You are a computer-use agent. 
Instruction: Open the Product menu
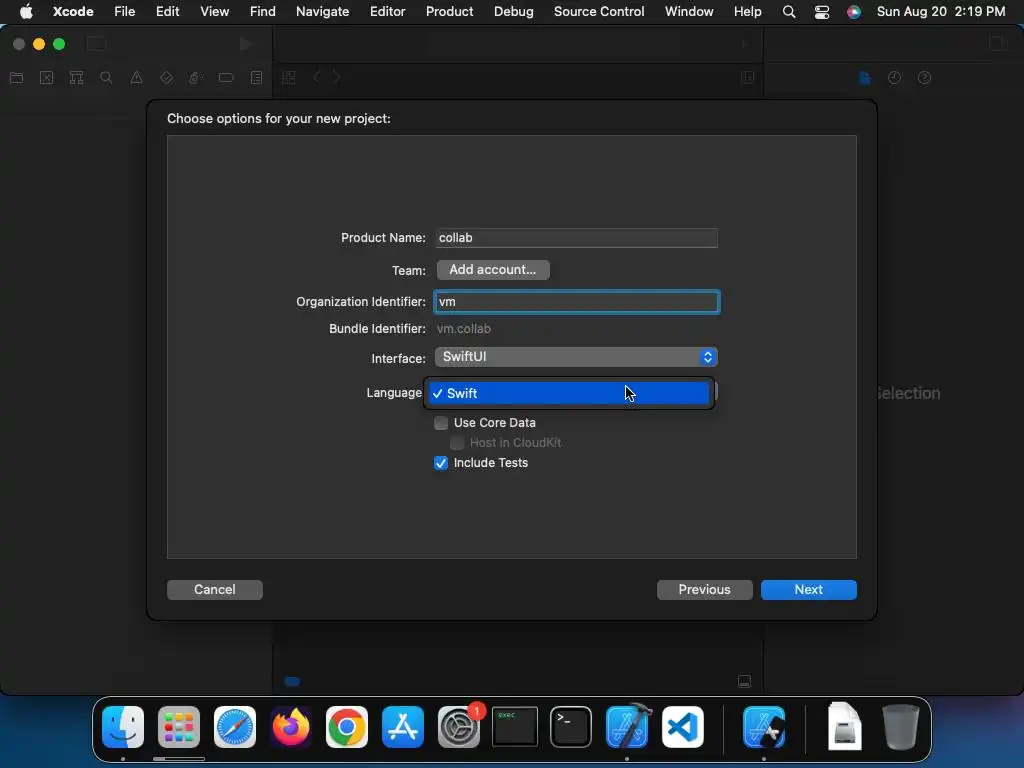coord(449,12)
